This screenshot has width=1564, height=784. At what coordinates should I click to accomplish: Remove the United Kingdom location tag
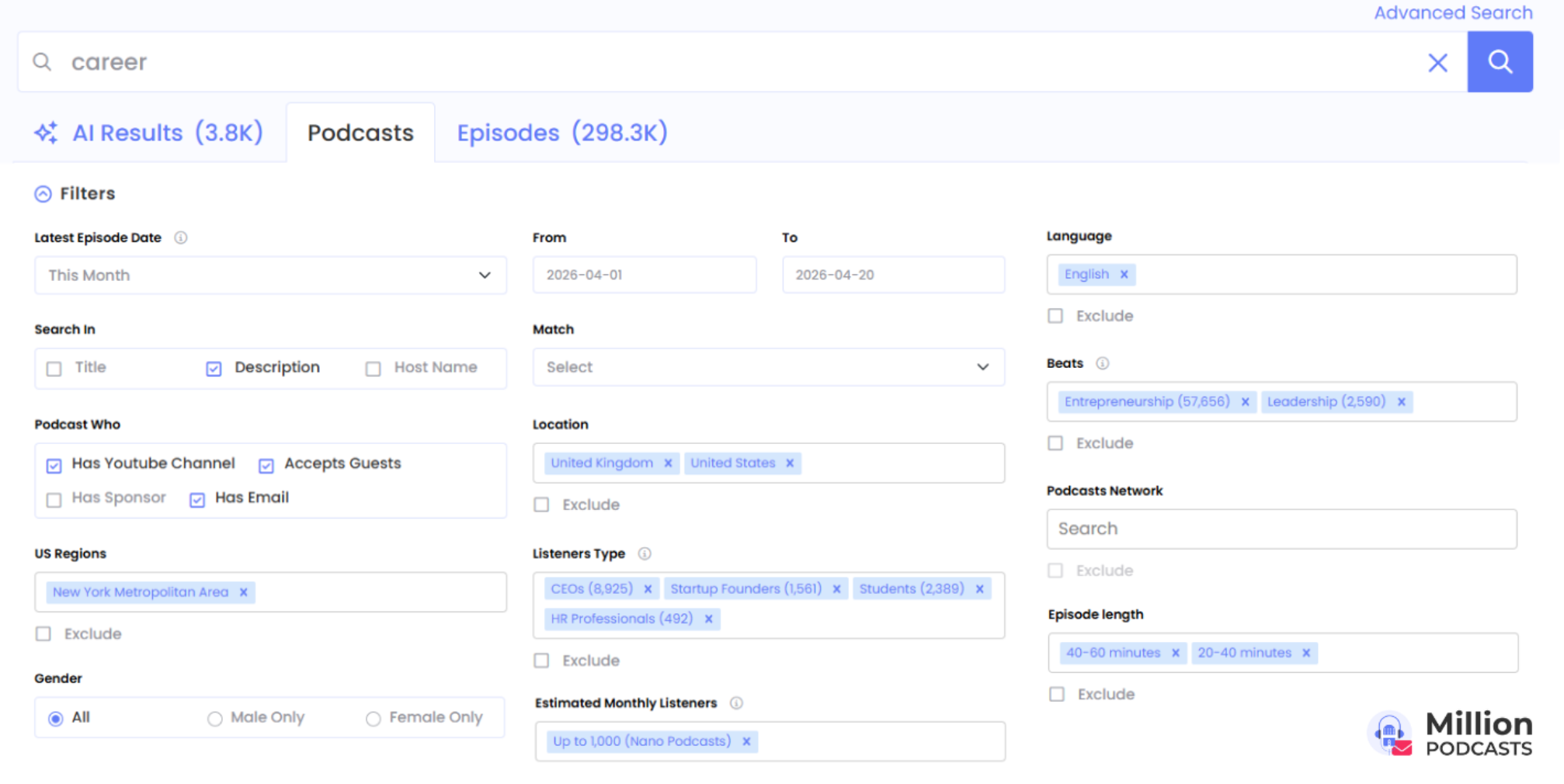click(x=668, y=463)
